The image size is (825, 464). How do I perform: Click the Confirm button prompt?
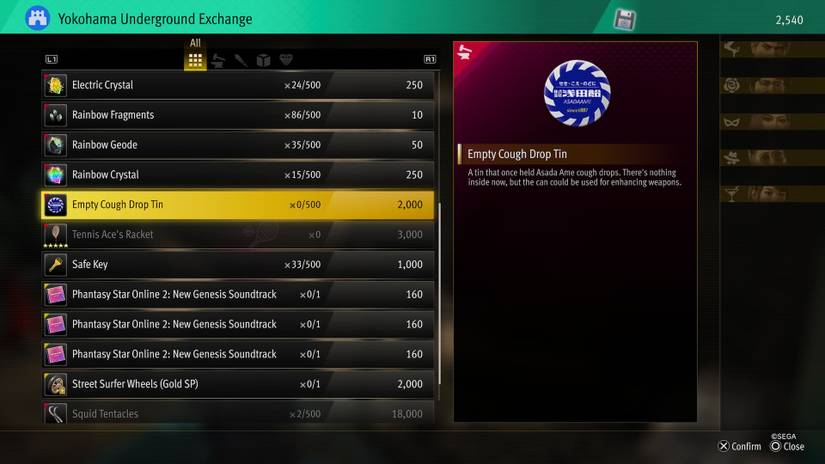(x=740, y=446)
